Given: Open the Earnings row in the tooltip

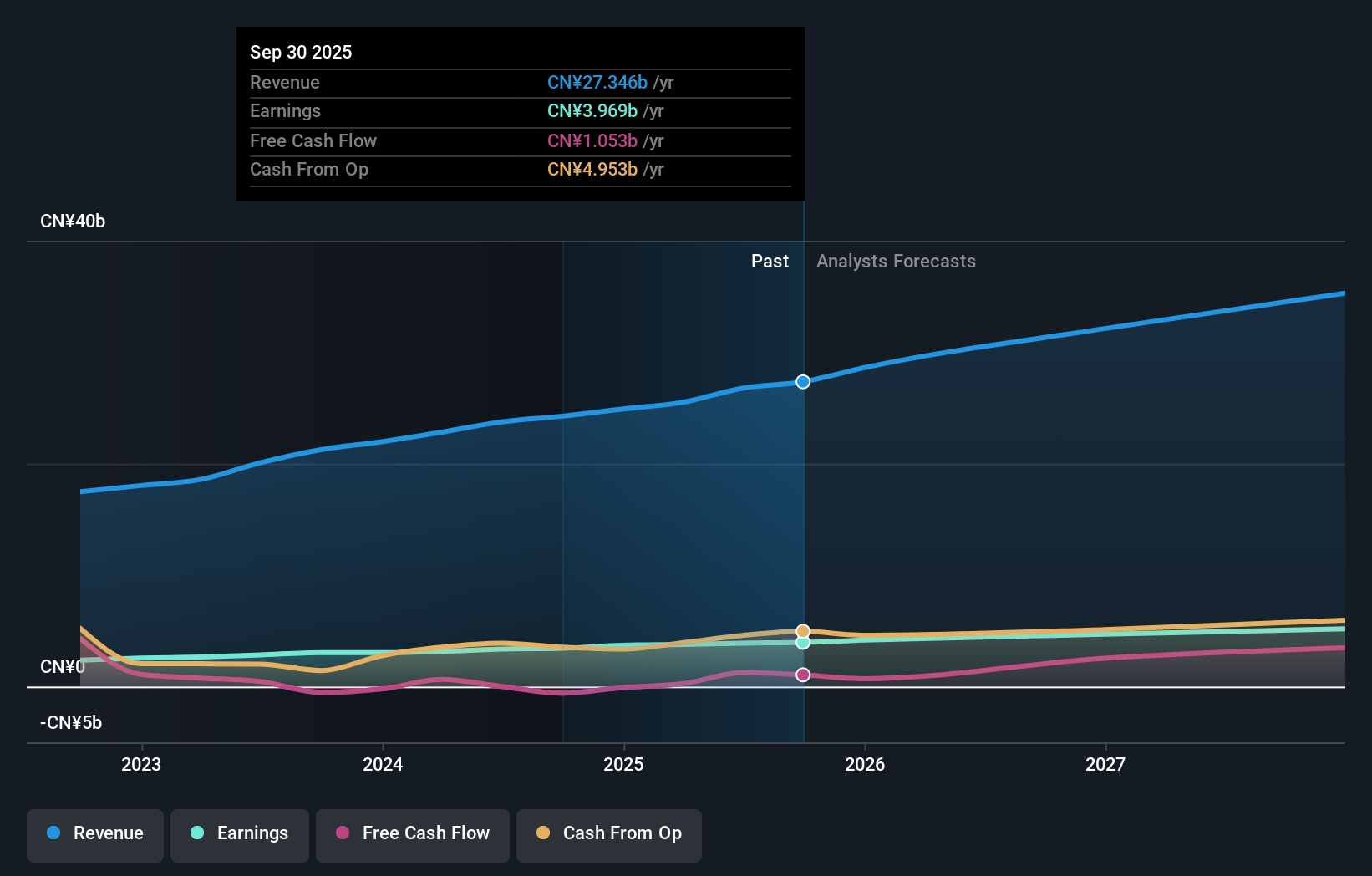Looking at the screenshot, I should pos(285,110).
